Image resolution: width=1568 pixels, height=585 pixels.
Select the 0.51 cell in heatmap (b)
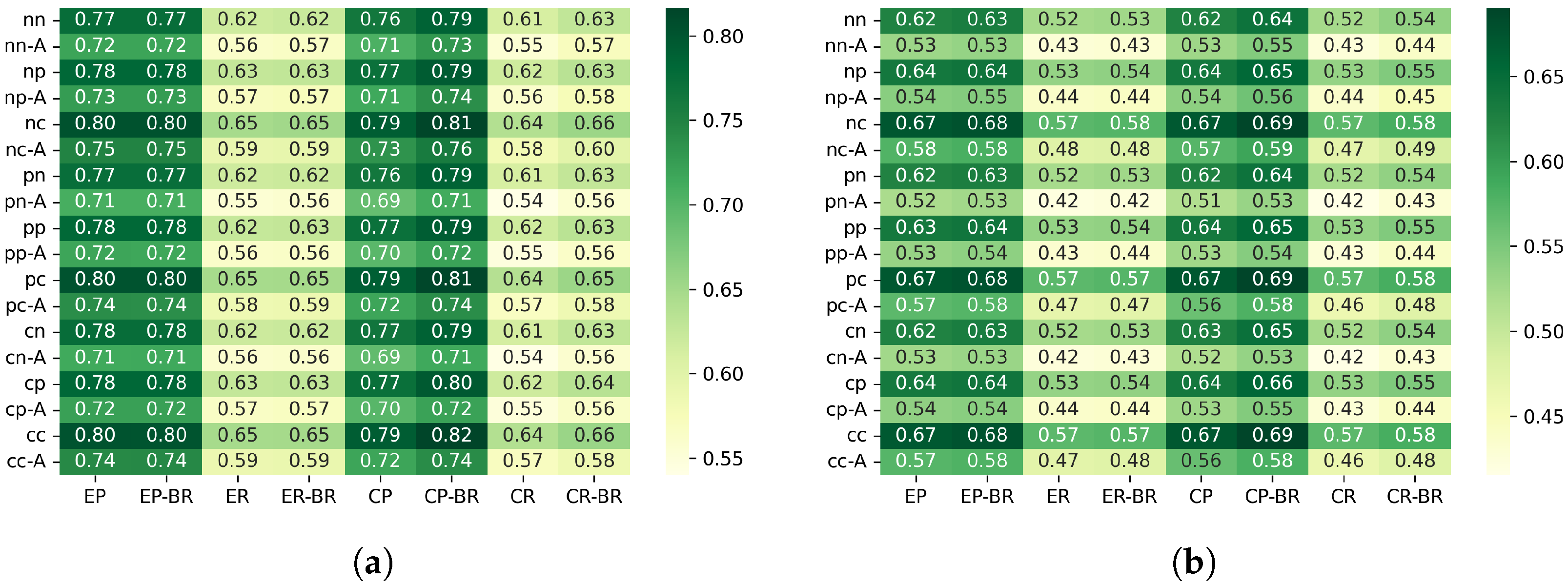click(x=1201, y=202)
